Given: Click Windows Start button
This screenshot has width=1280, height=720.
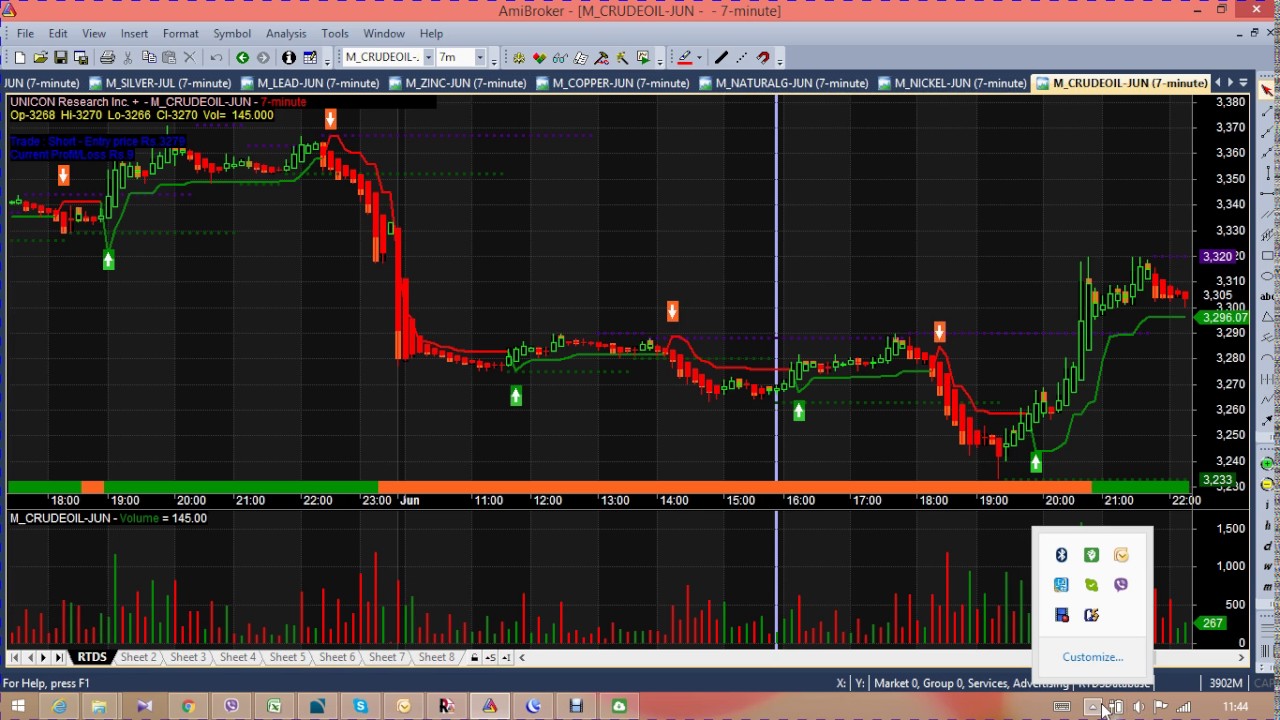Looking at the screenshot, I should 17,707.
